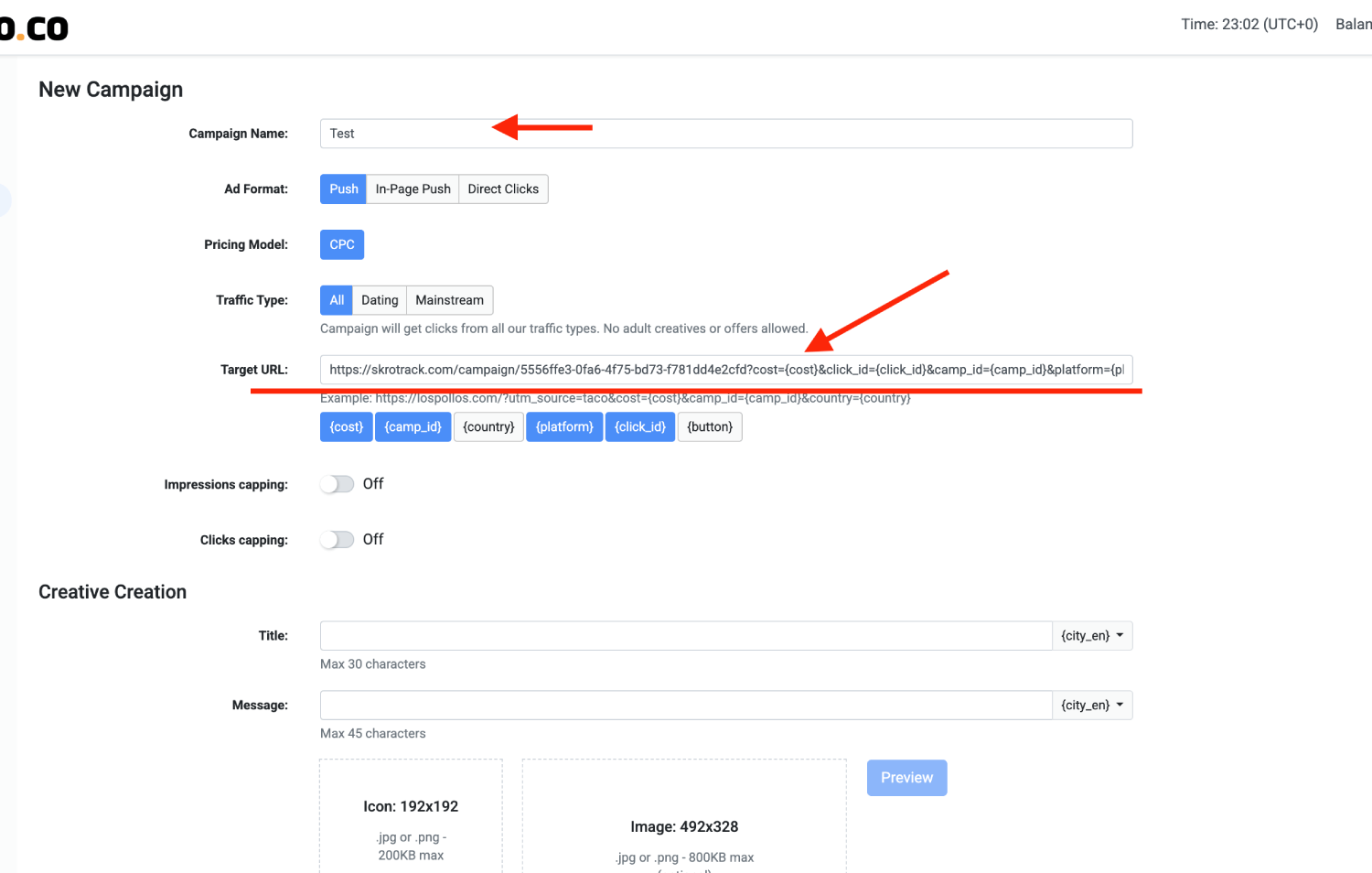Enable Clicks capping switch
Viewport: 1372px width, 873px height.
point(337,540)
